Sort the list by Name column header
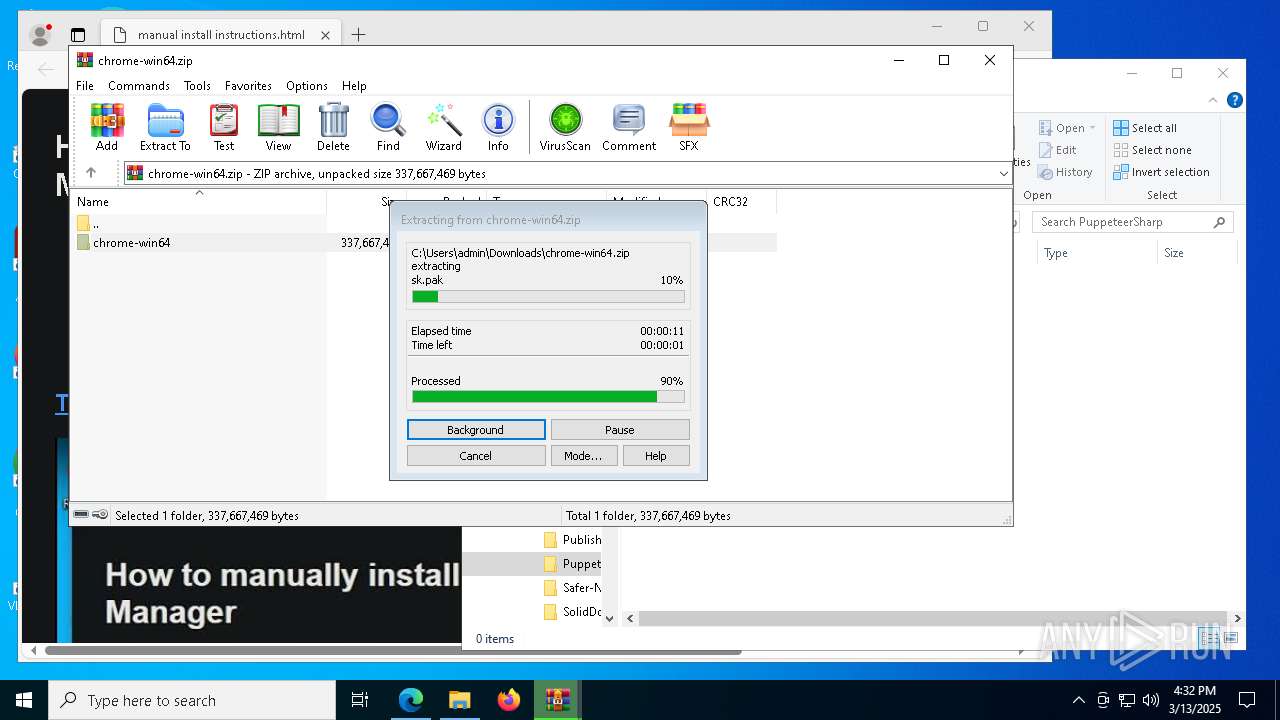 point(199,202)
